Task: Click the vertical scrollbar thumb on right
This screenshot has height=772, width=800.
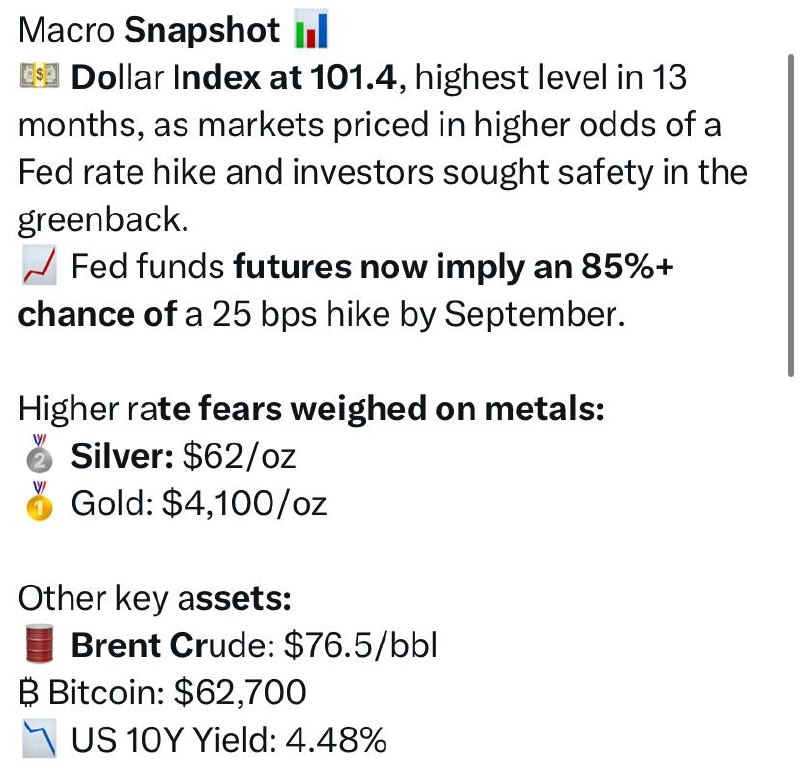Action: pos(791,215)
